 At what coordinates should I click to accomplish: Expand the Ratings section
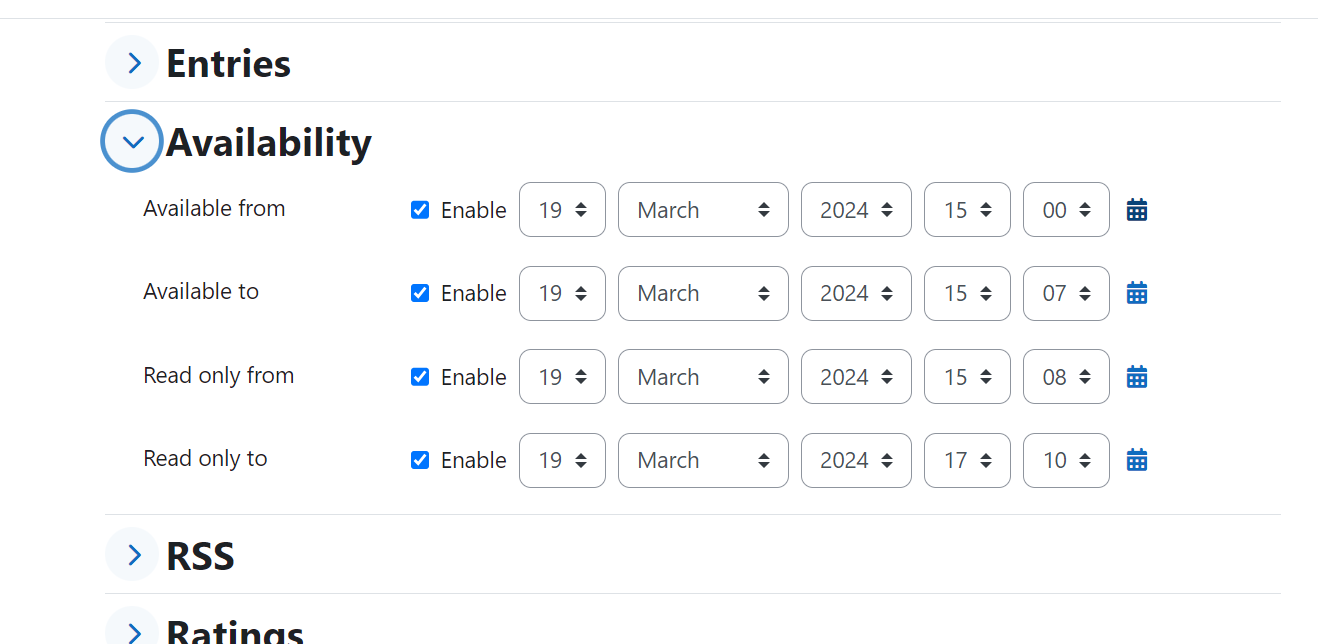(x=132, y=630)
